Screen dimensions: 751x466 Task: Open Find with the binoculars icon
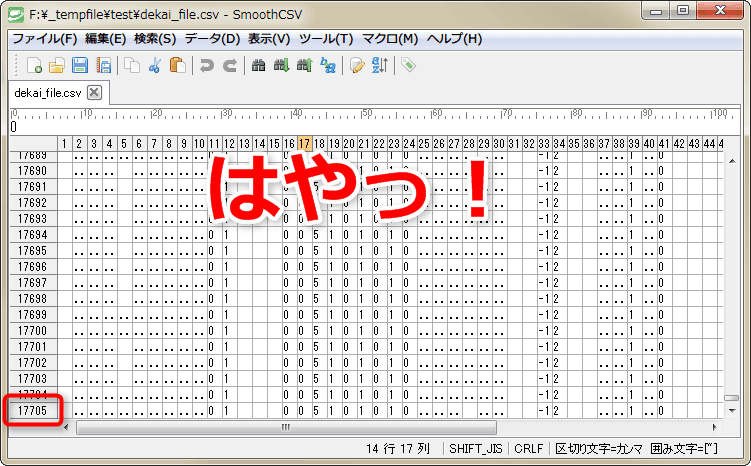pos(259,65)
